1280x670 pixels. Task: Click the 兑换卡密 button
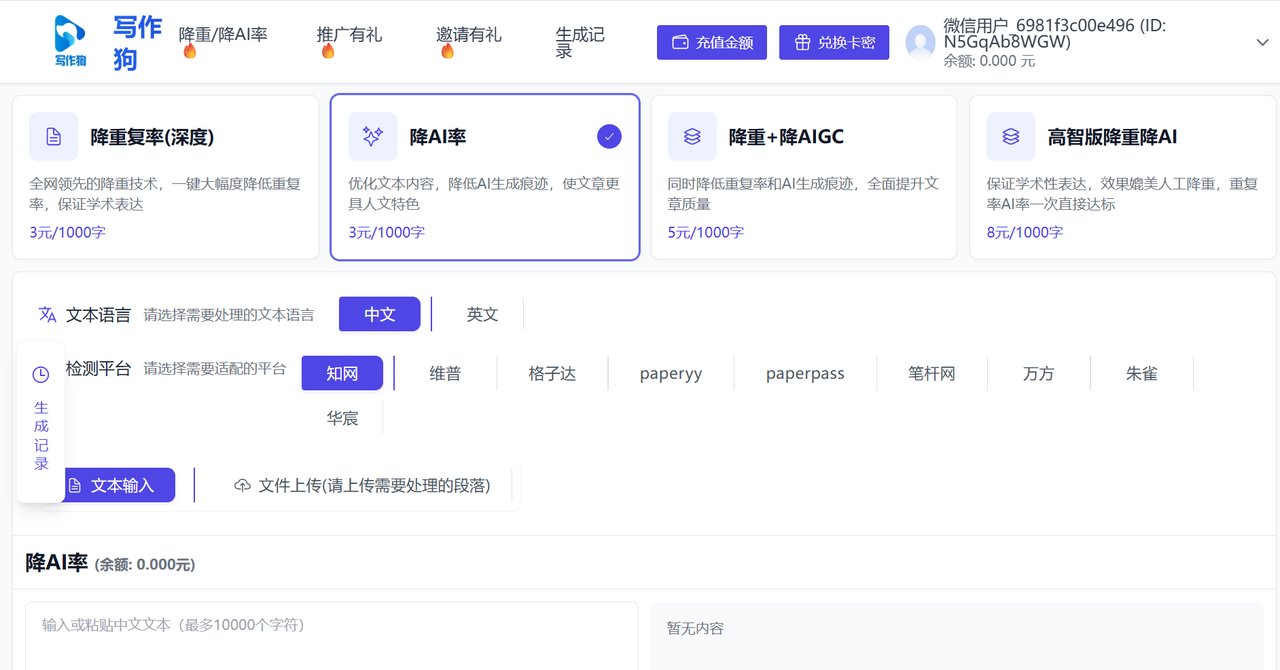pyautogui.click(x=834, y=42)
